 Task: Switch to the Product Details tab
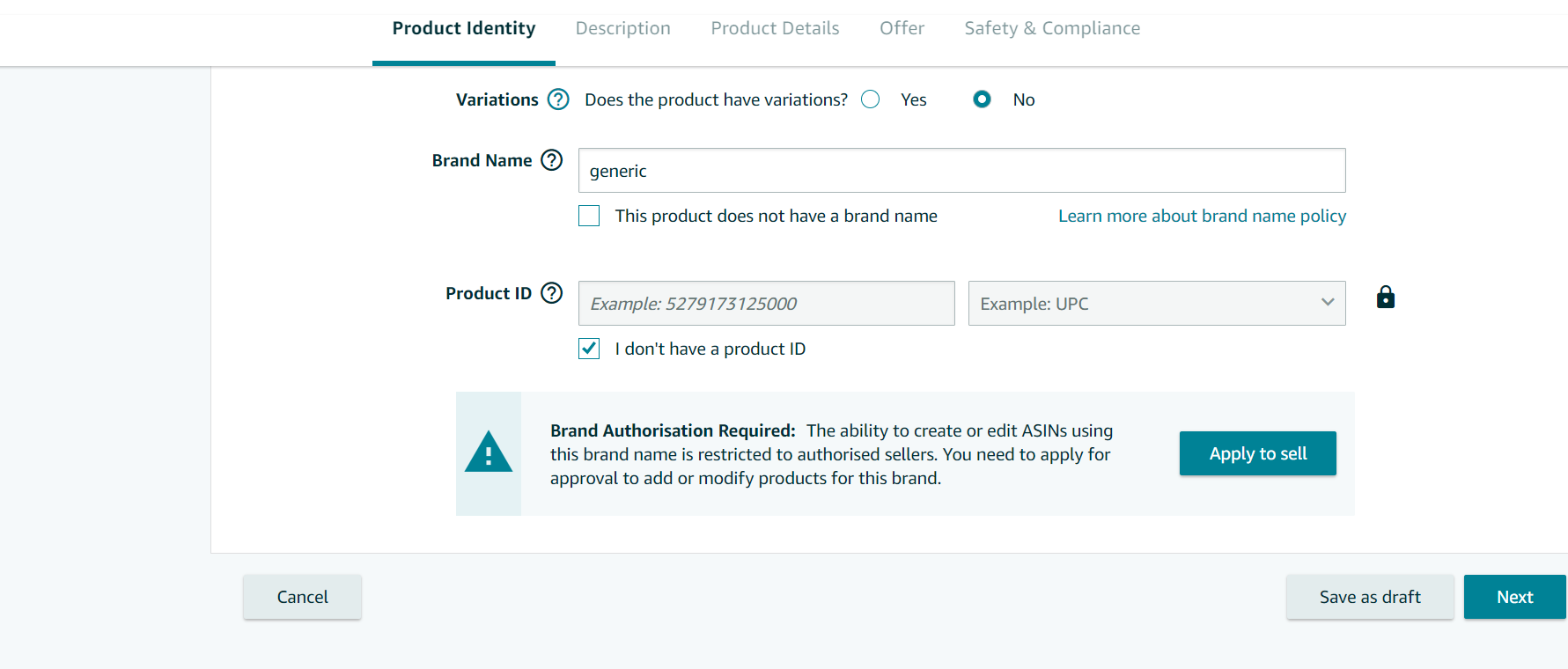776,28
